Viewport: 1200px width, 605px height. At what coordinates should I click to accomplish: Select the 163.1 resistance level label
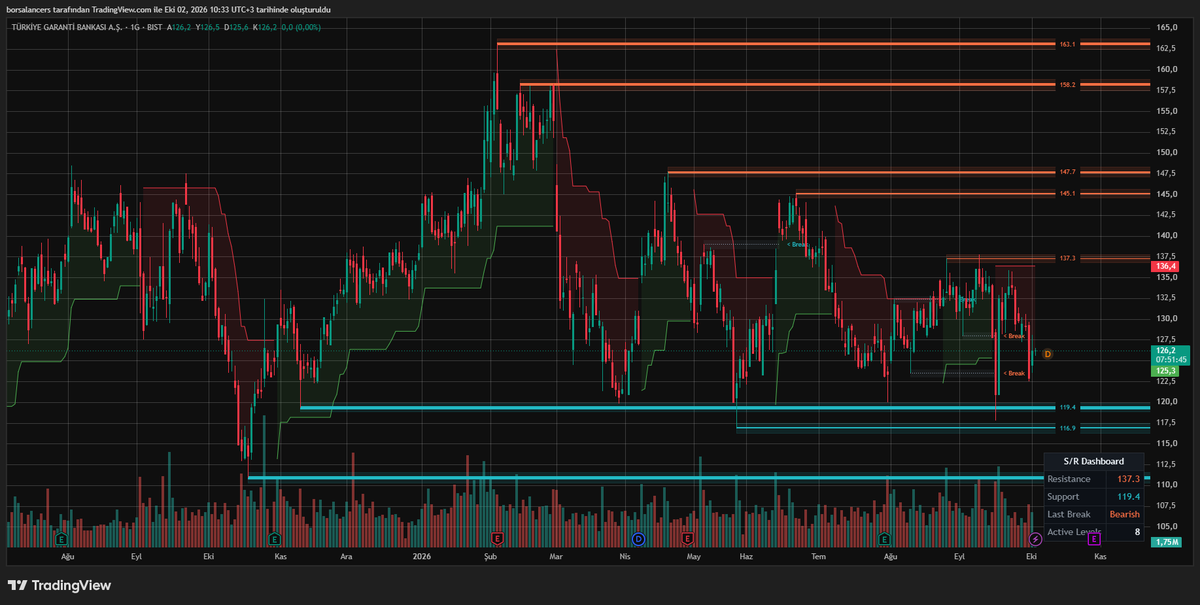tap(1067, 44)
